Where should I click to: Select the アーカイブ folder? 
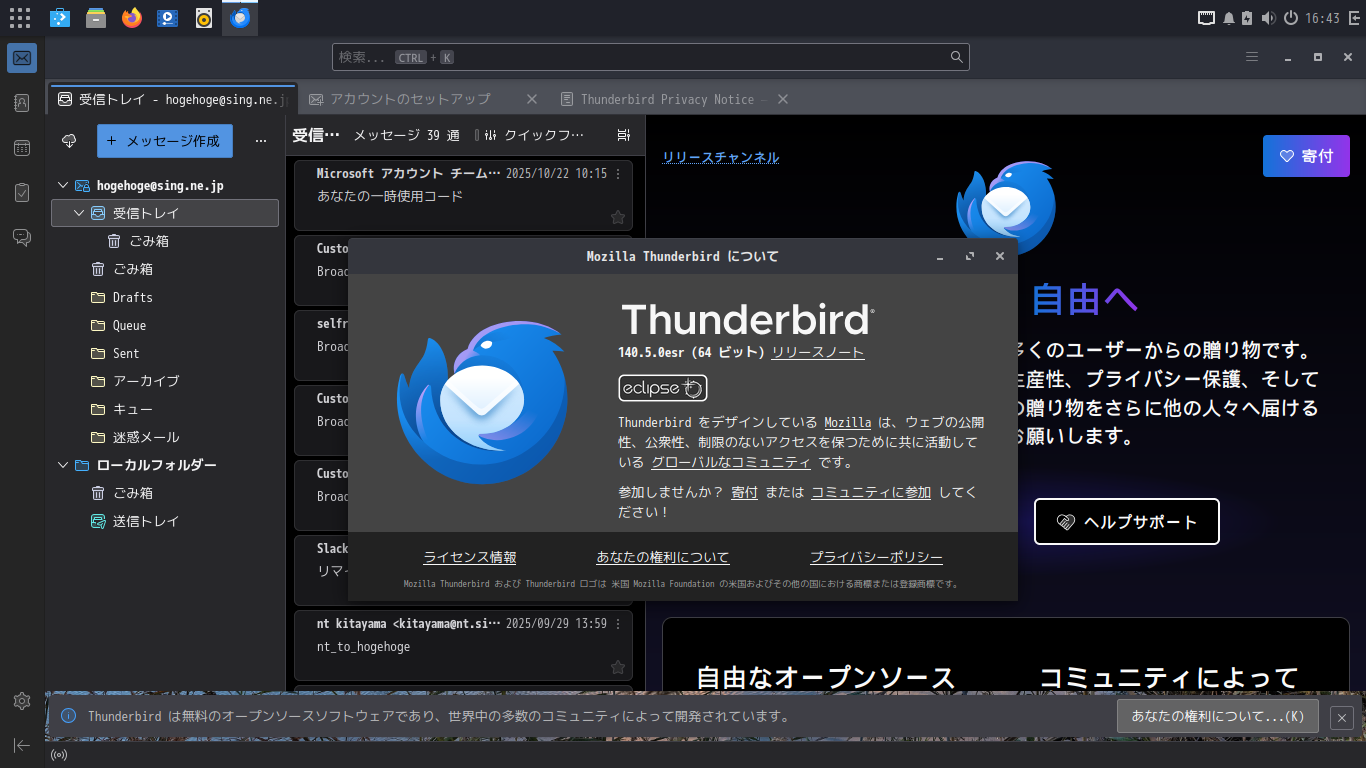[165, 381]
